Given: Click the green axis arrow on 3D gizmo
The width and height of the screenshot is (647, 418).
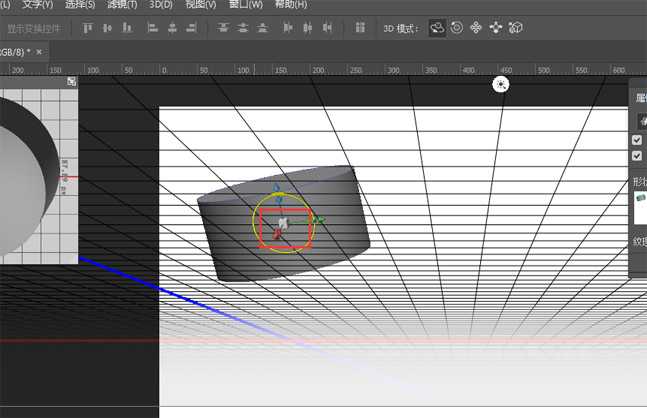Looking at the screenshot, I should pos(319,219).
